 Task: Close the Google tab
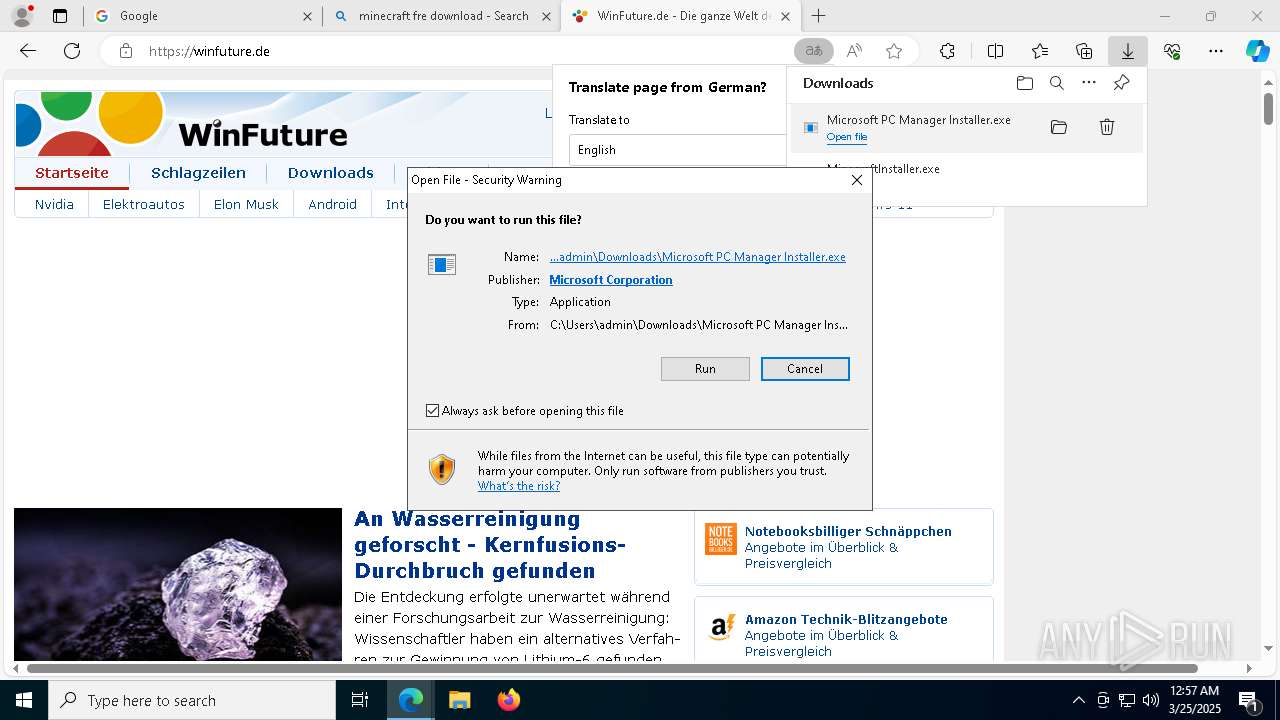point(308,16)
